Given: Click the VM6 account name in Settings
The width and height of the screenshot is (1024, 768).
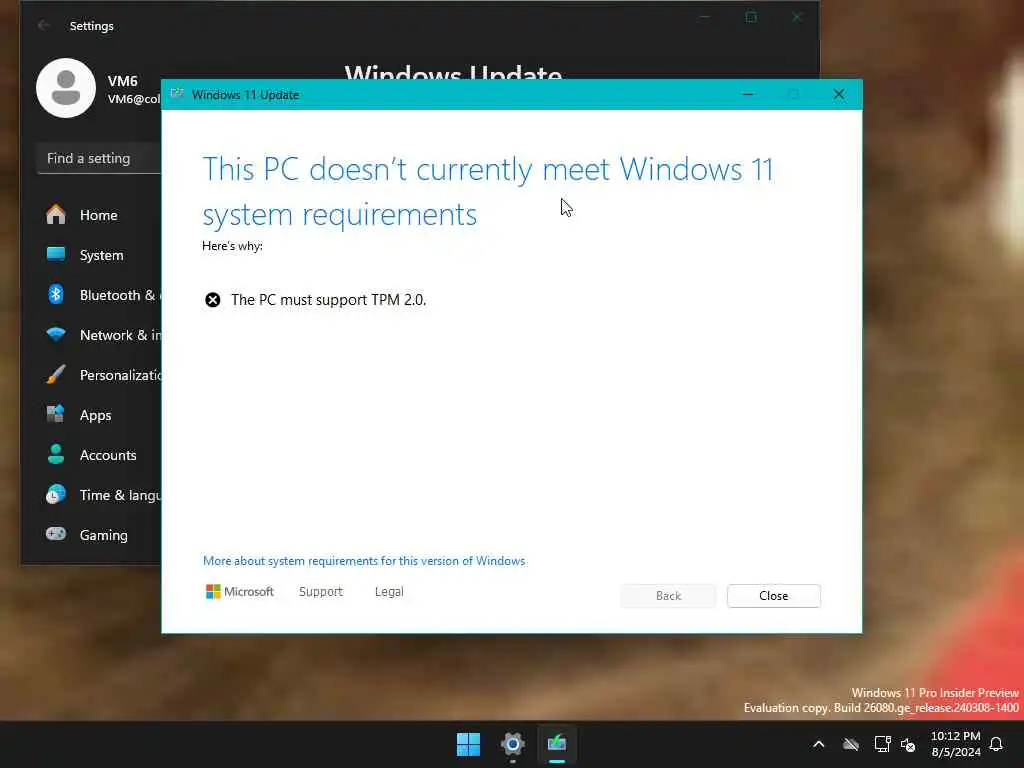Looking at the screenshot, I should tap(123, 81).
